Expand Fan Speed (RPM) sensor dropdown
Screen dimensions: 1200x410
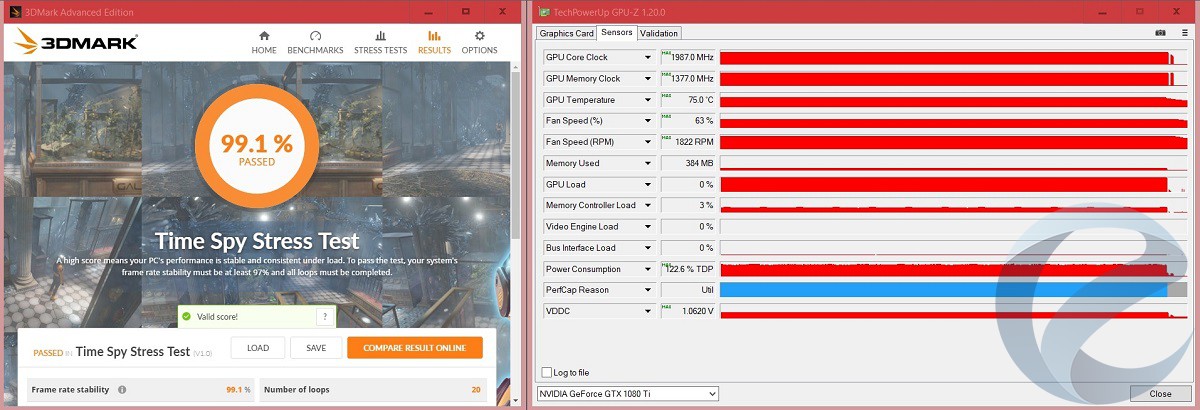click(x=648, y=142)
